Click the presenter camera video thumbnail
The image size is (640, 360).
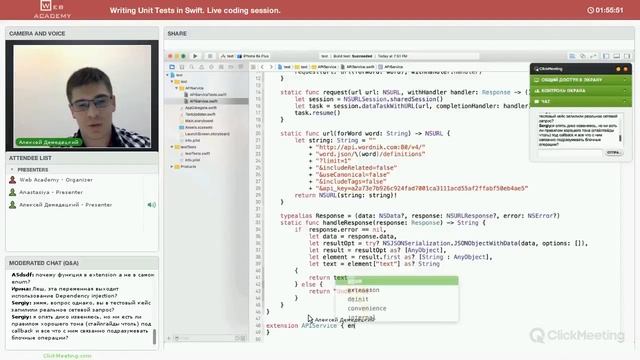pos(82,96)
